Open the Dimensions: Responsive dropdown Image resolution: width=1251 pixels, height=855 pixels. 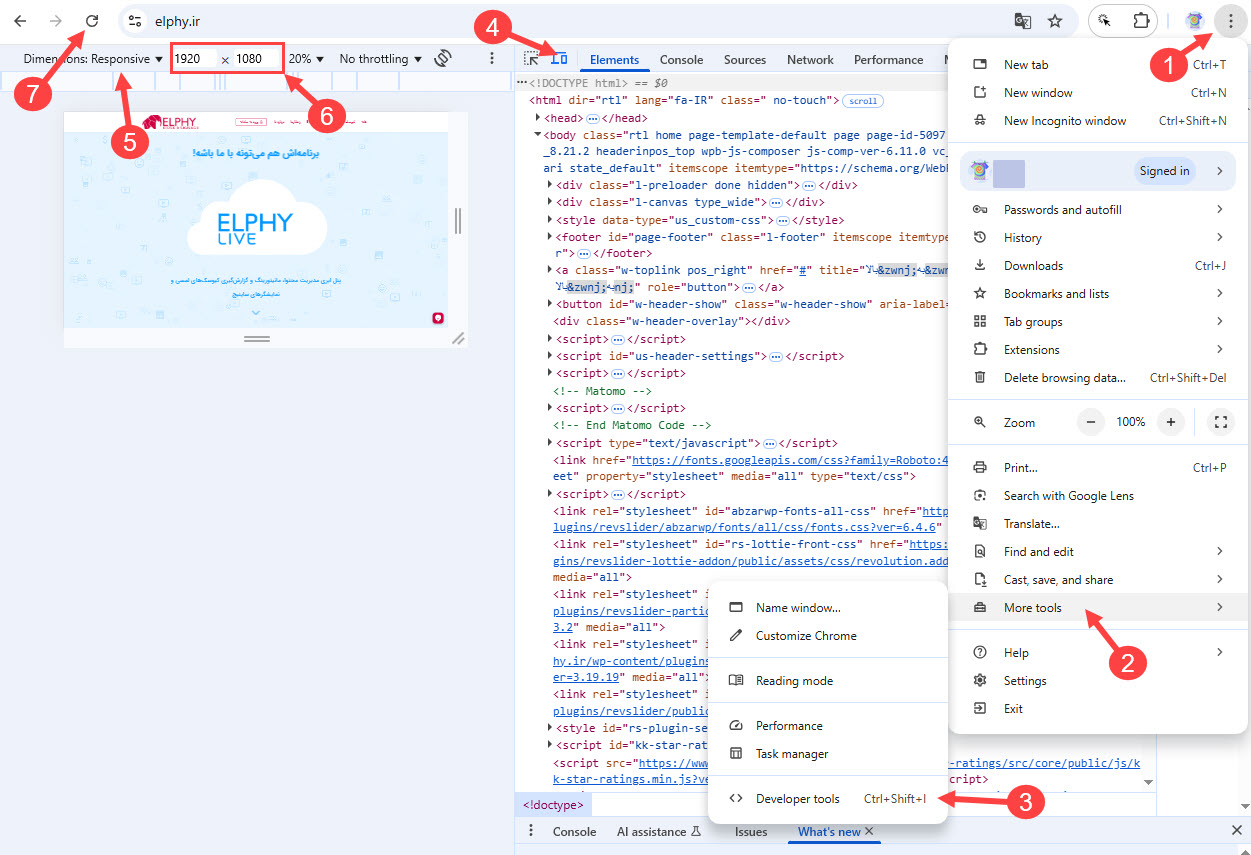[x=93, y=59]
